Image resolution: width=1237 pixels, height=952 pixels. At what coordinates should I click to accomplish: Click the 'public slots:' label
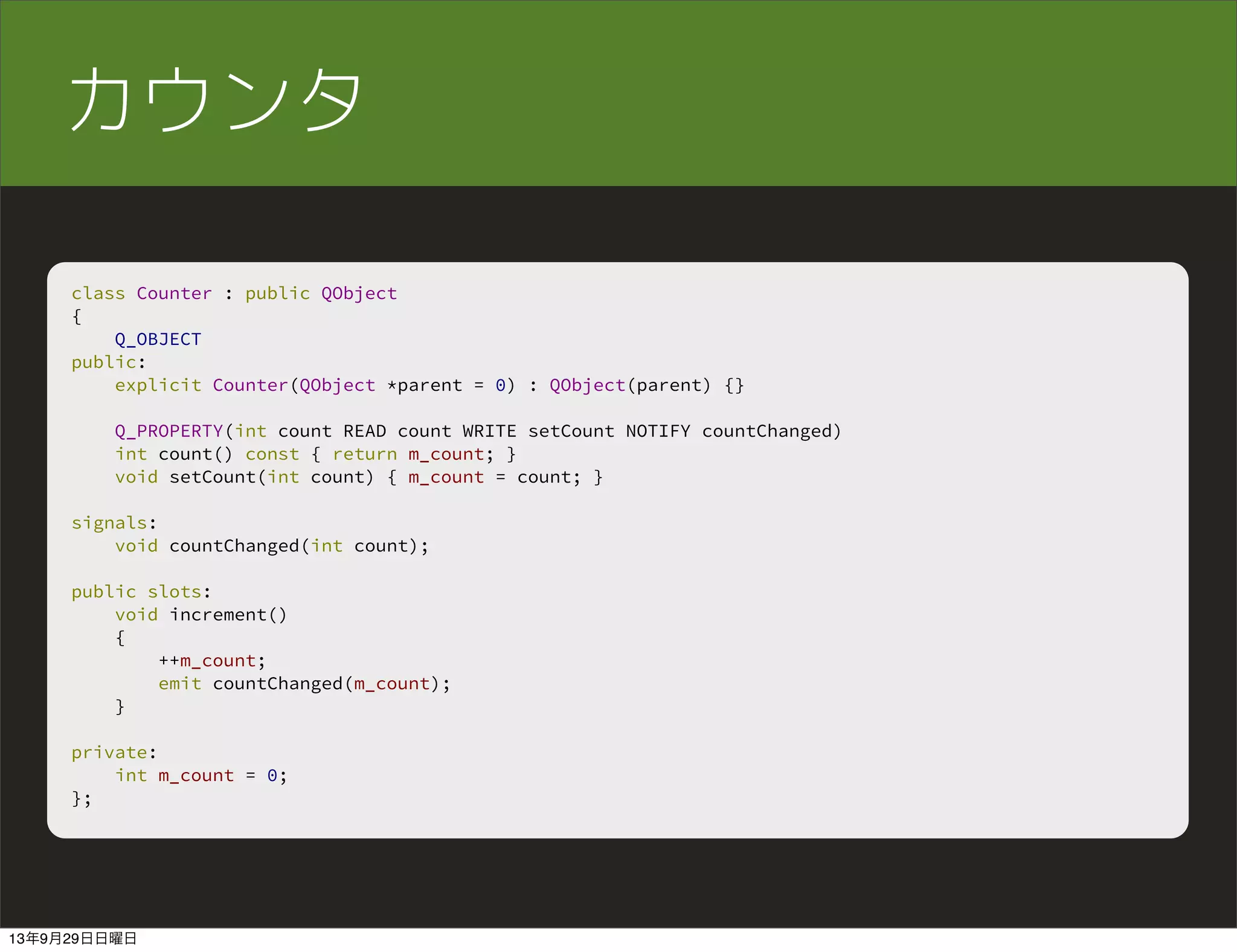[141, 592]
